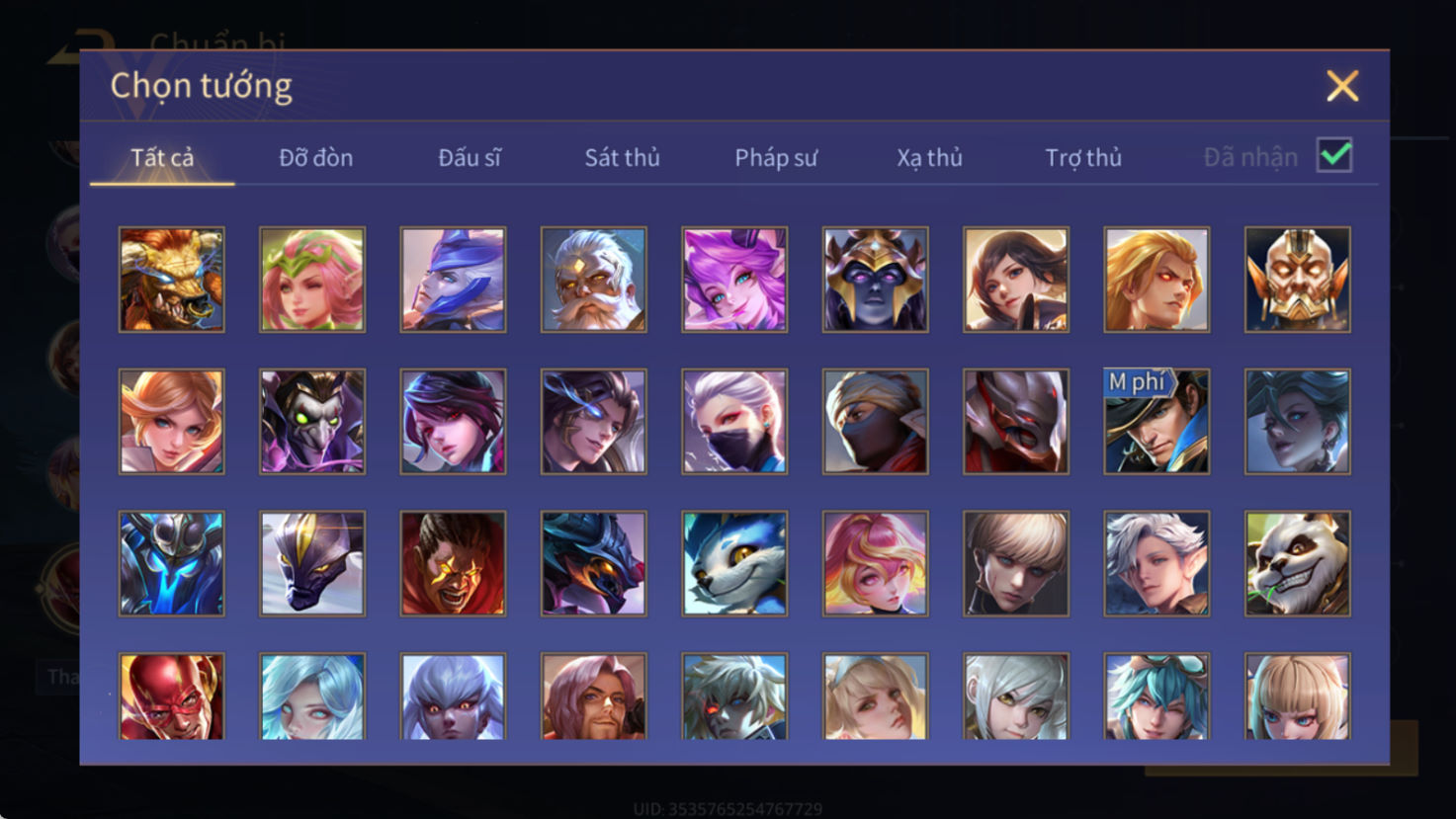Pick the purple-haired girl hero portrait

point(734,280)
